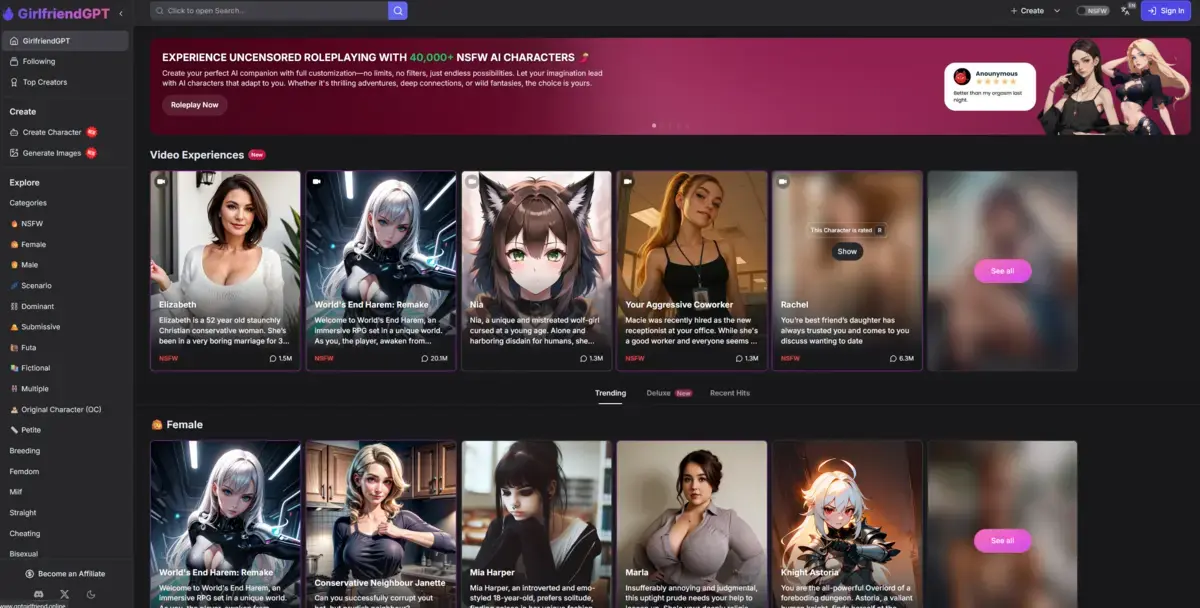Toggle dark mode moon icon

click(91, 594)
